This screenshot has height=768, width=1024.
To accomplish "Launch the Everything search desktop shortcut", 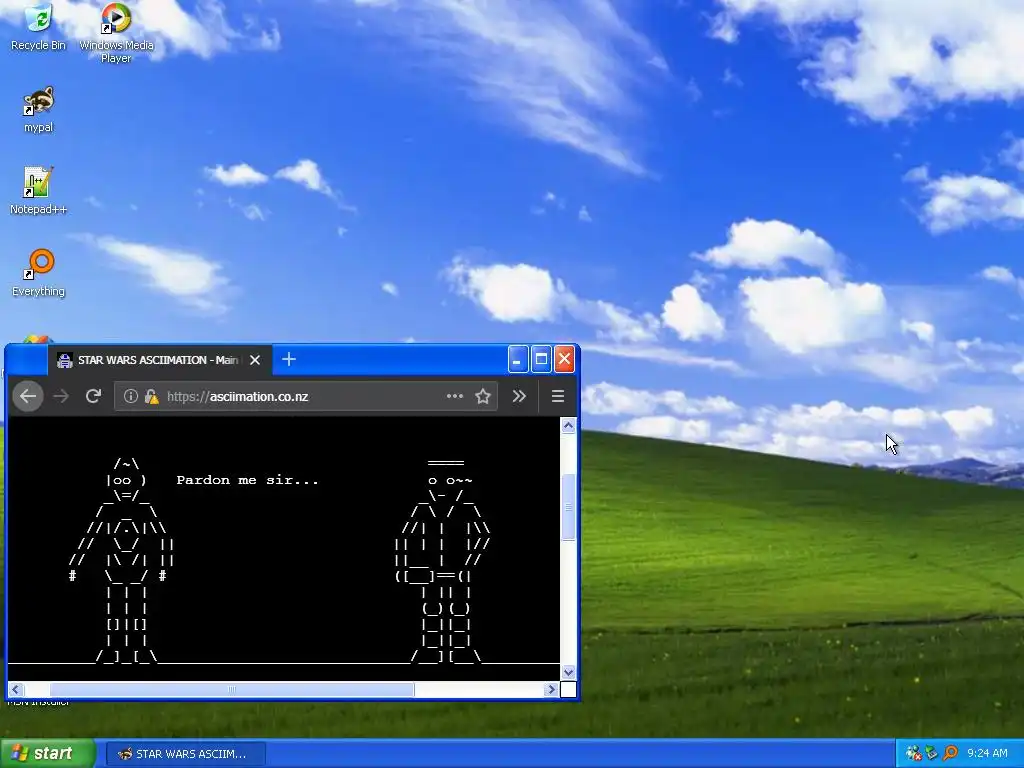I will tap(39, 272).
